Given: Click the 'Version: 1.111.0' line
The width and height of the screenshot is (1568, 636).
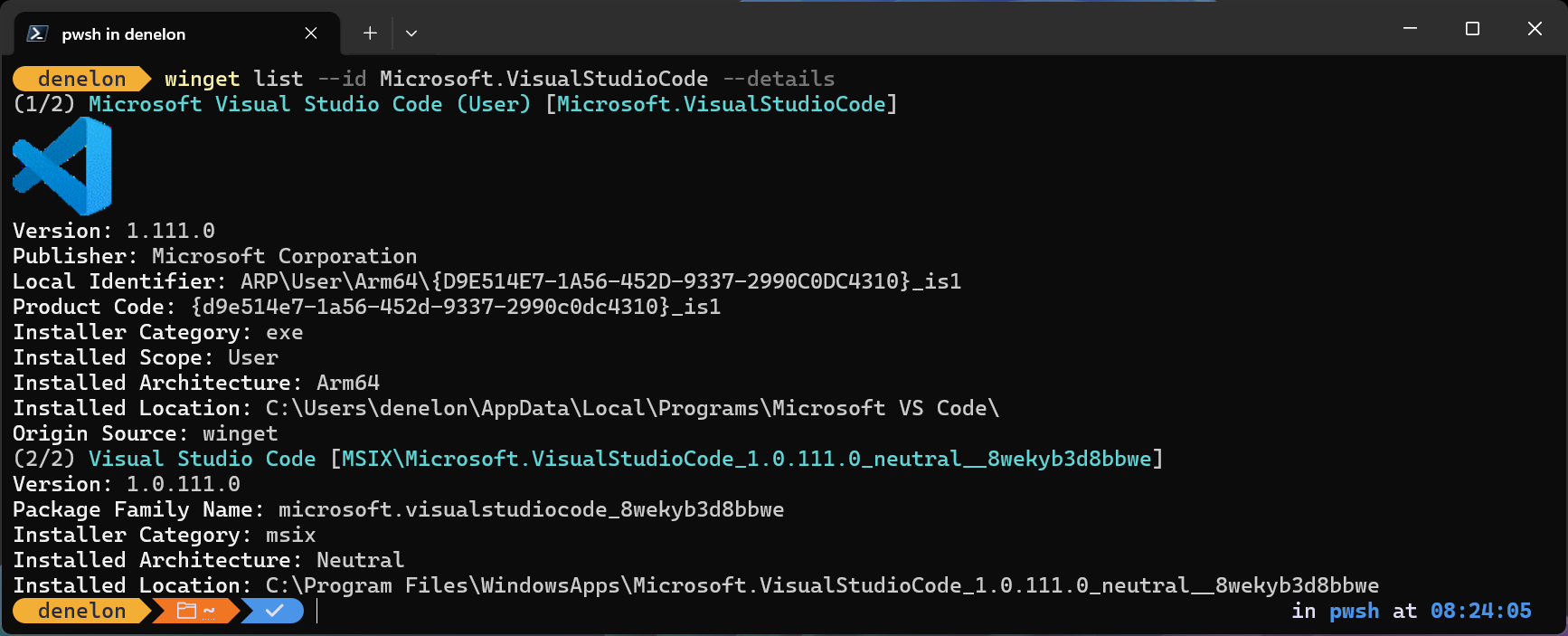Looking at the screenshot, I should (114, 231).
